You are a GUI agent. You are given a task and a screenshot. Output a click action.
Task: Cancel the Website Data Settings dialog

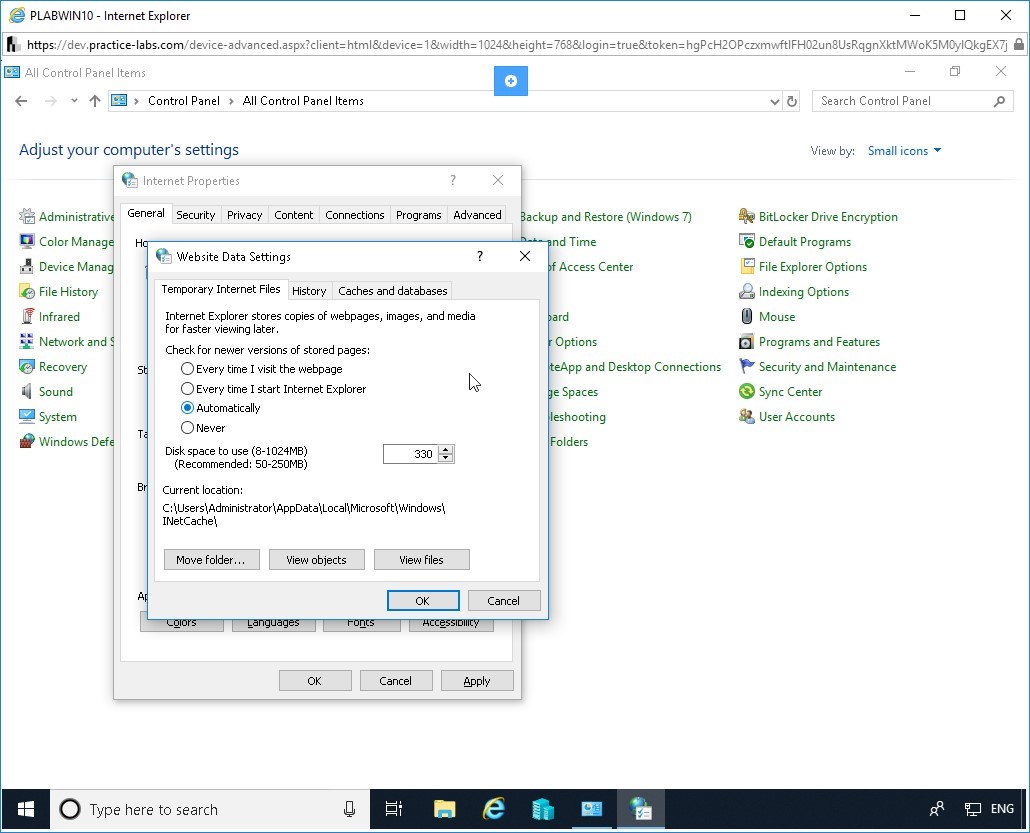coord(503,600)
